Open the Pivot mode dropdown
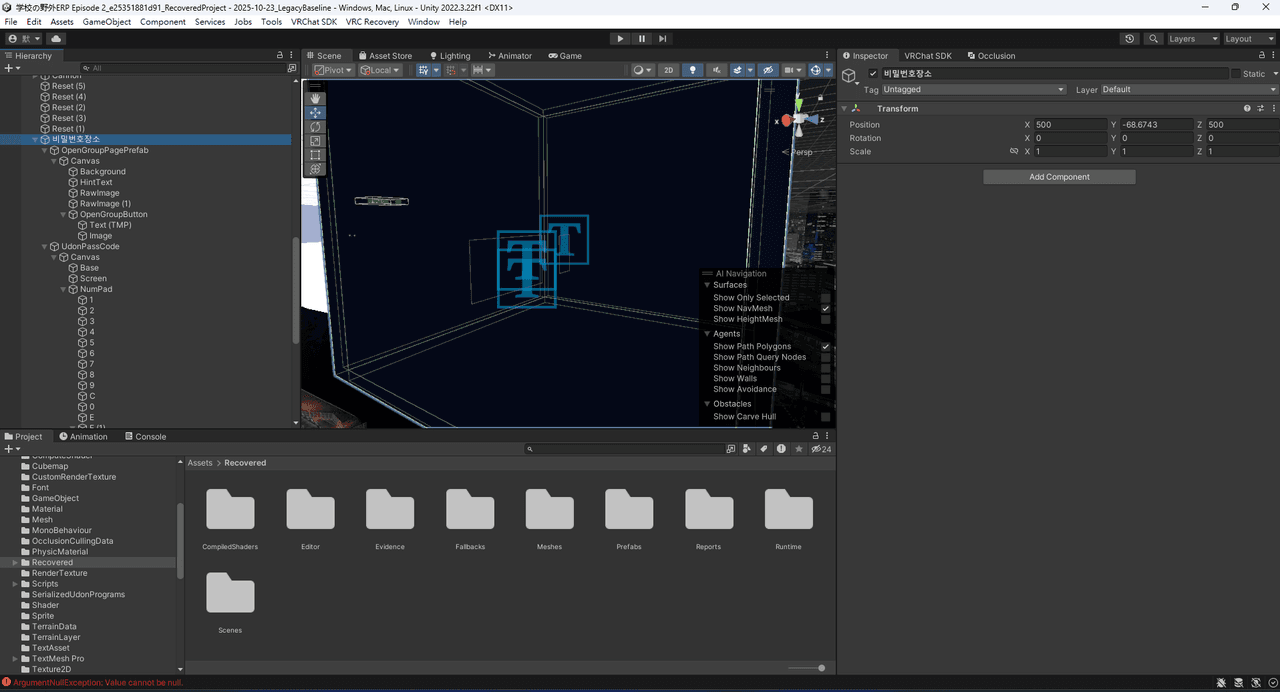The width and height of the screenshot is (1280, 692). coord(333,70)
